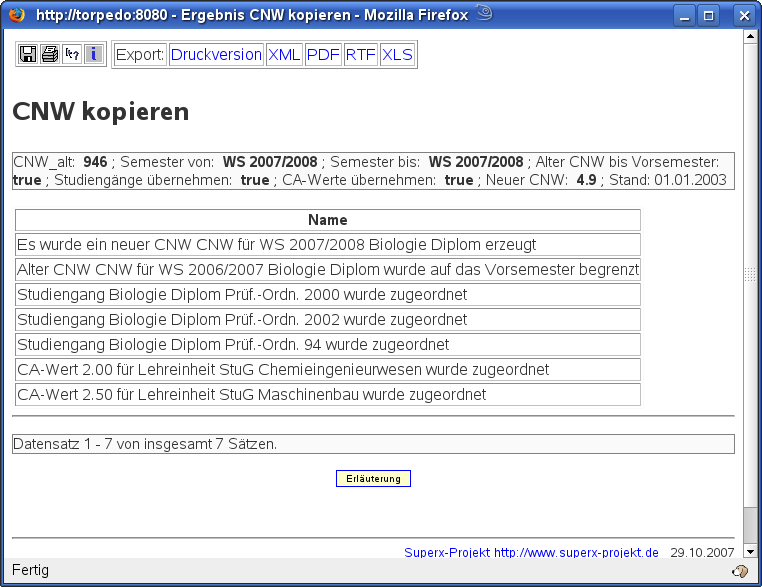This screenshot has width=762, height=587.
Task: Click the help question-mark cursor icon
Action: (x=72, y=54)
